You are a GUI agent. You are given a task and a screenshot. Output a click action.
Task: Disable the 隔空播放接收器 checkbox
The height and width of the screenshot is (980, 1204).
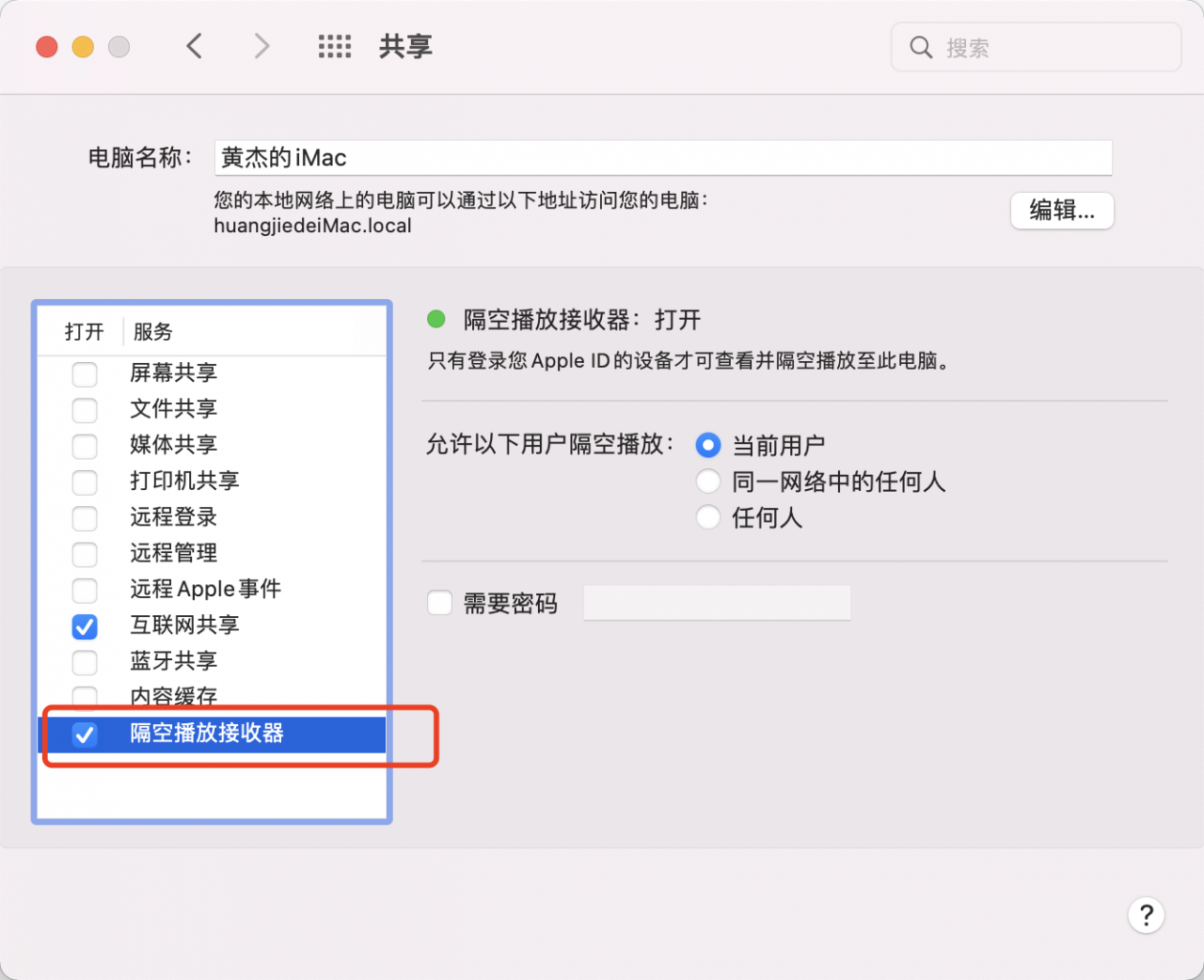(85, 735)
